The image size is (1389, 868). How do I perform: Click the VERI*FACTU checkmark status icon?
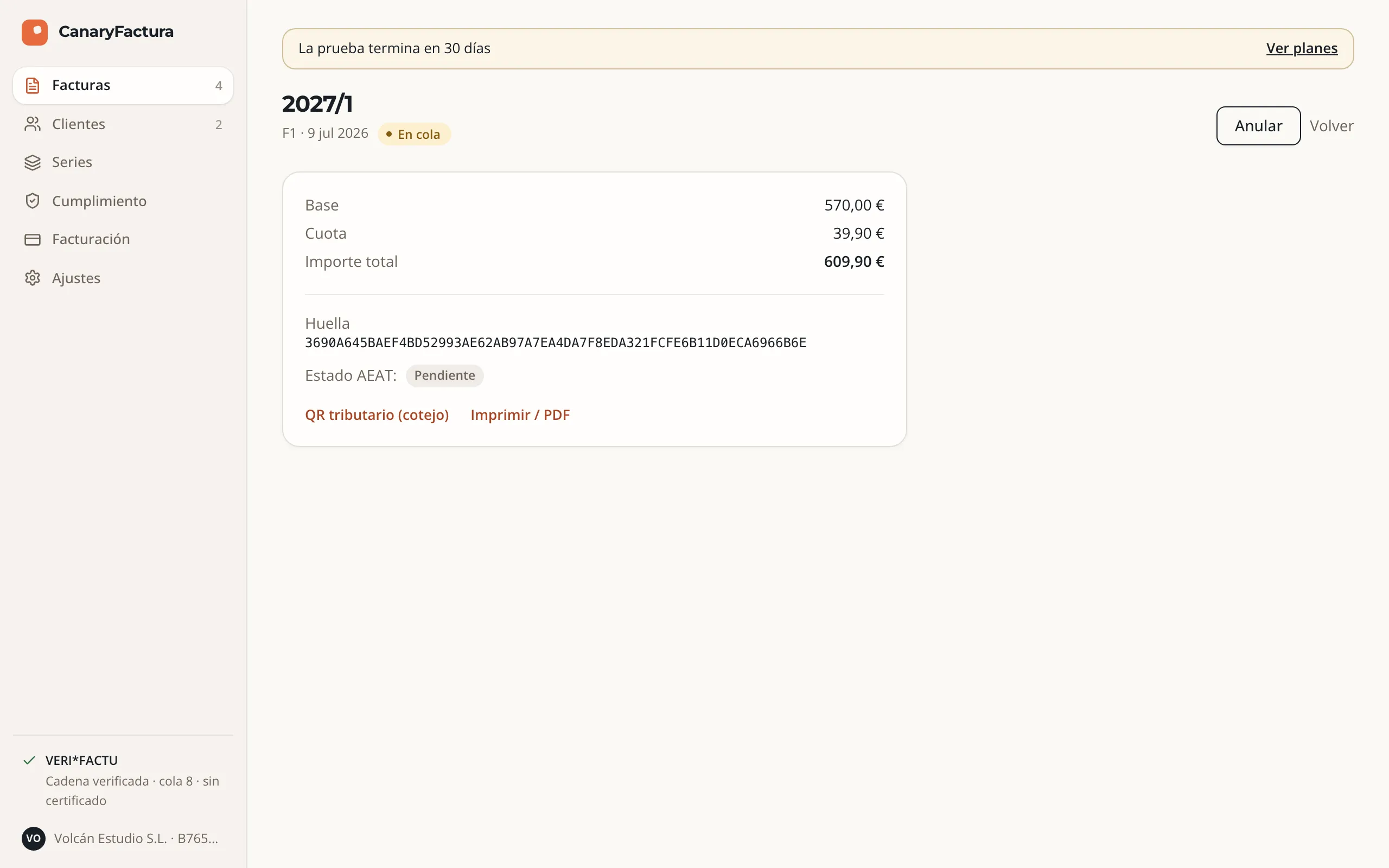(x=29, y=761)
